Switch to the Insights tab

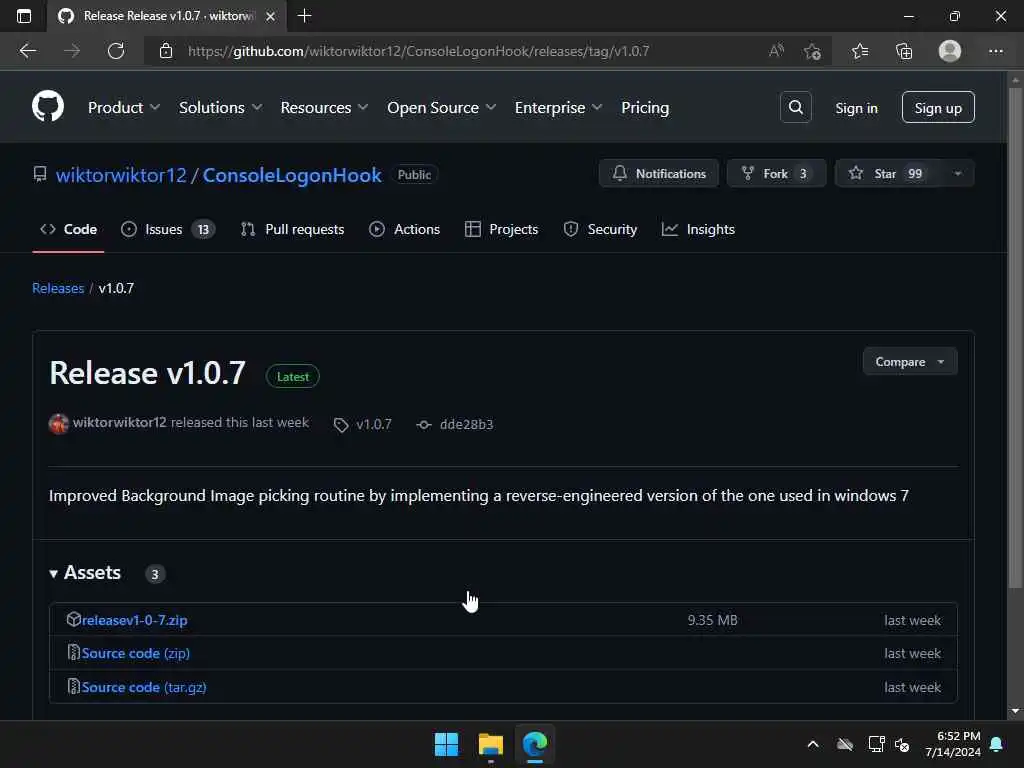click(698, 229)
